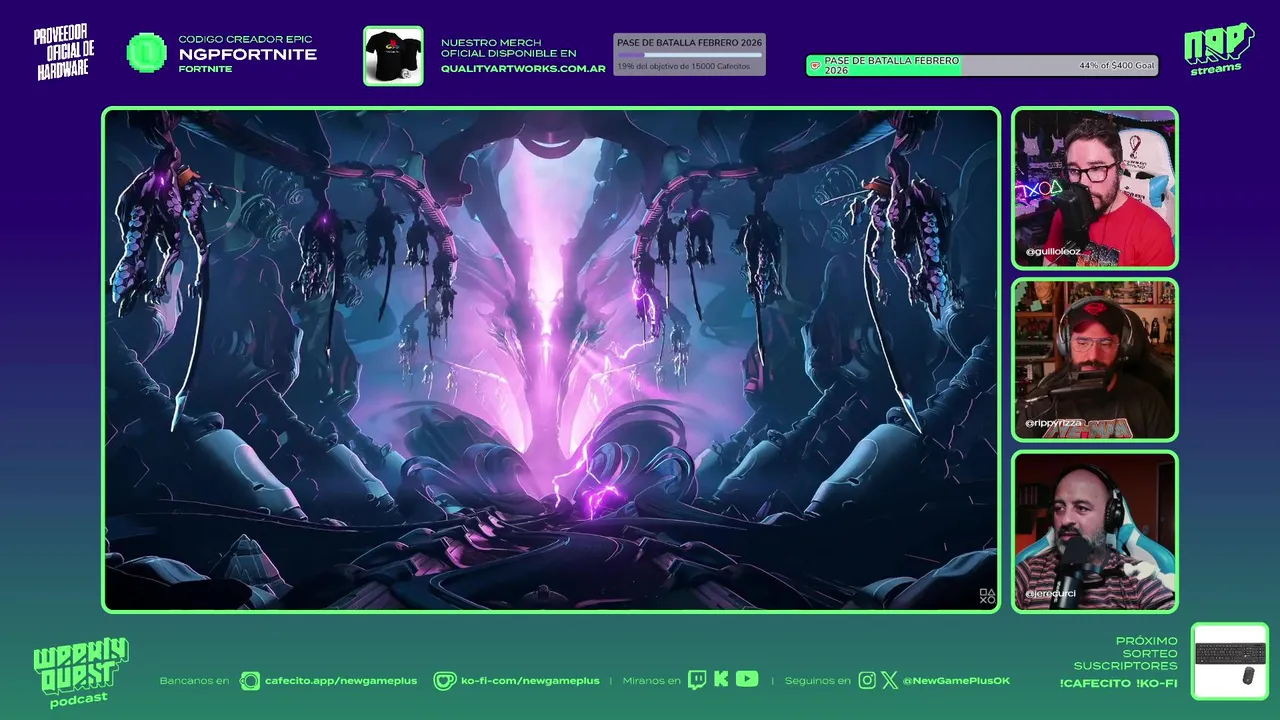
Task: Click 'PASE DE BATALLA FEBRERO 2026' Cafecito title
Action: click(x=689, y=43)
